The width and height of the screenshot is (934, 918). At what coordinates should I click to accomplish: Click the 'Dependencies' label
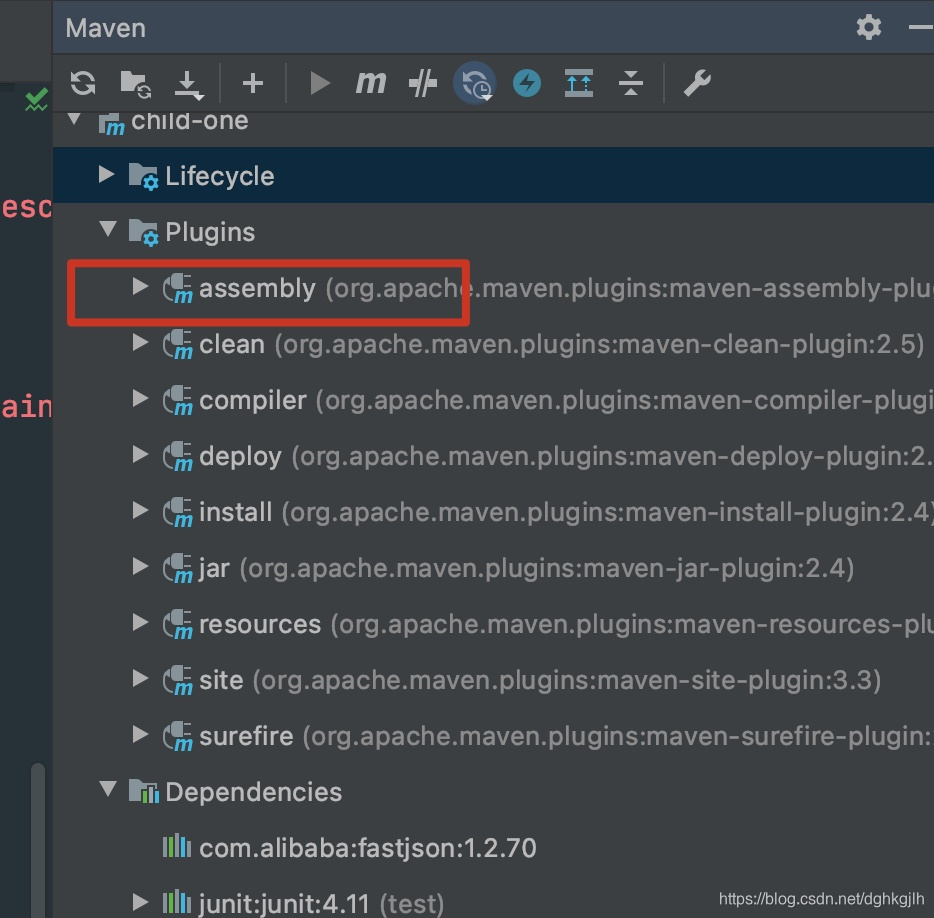click(253, 793)
